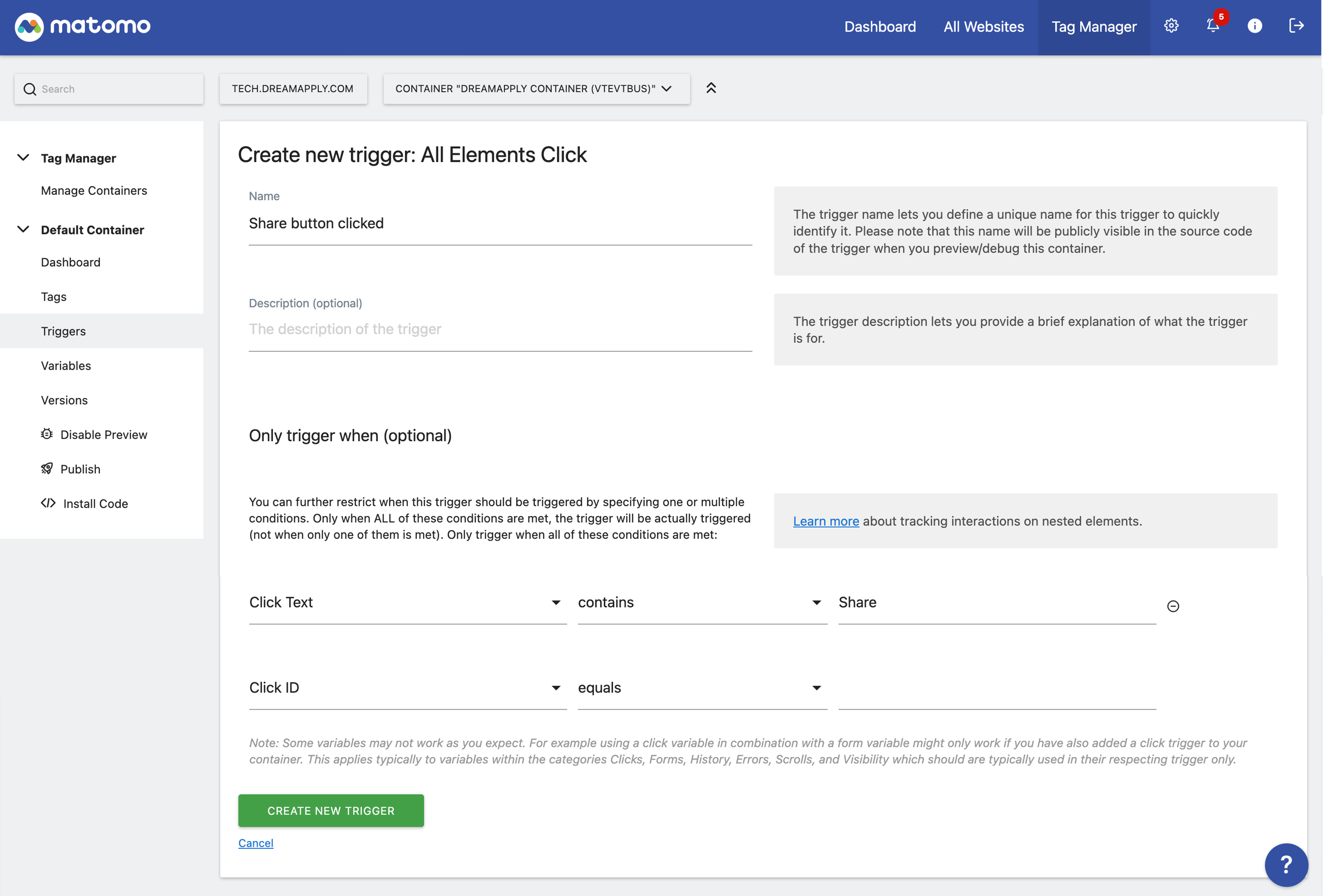The image size is (1324, 896).
Task: Open Versions in the sidebar
Action: click(64, 400)
